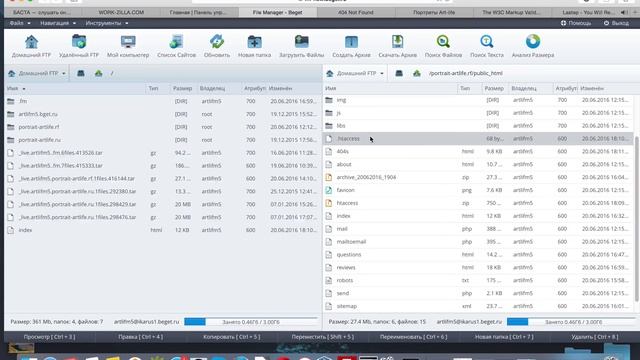The image size is (640, 360).
Task: Open the Список Сайтов tool
Action: pos(176,46)
